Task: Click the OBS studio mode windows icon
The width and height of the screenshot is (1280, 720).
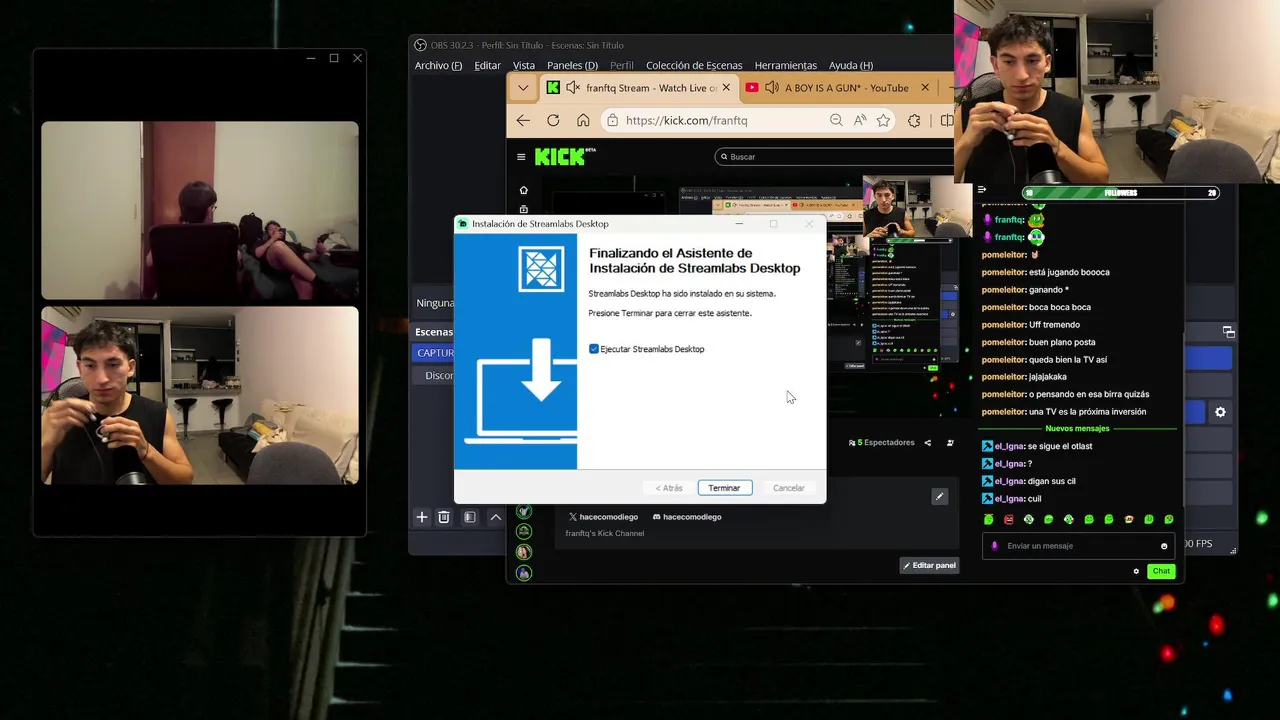Action: (x=1228, y=332)
